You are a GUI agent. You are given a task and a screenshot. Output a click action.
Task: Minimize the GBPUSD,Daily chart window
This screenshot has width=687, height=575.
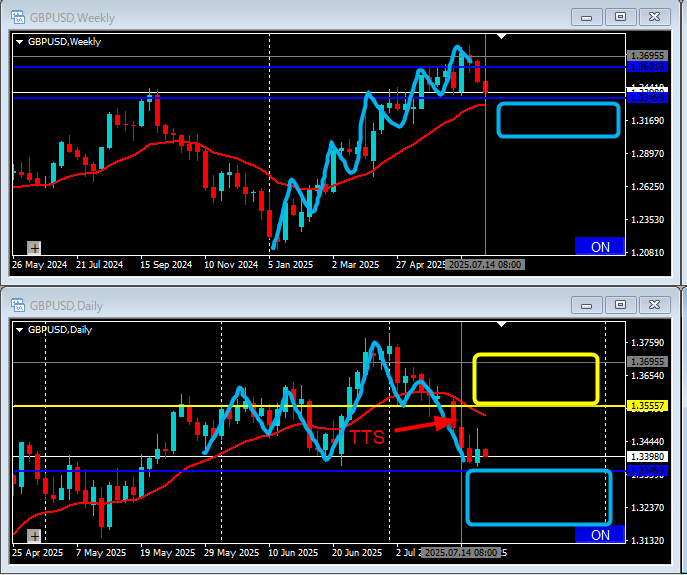tap(586, 305)
